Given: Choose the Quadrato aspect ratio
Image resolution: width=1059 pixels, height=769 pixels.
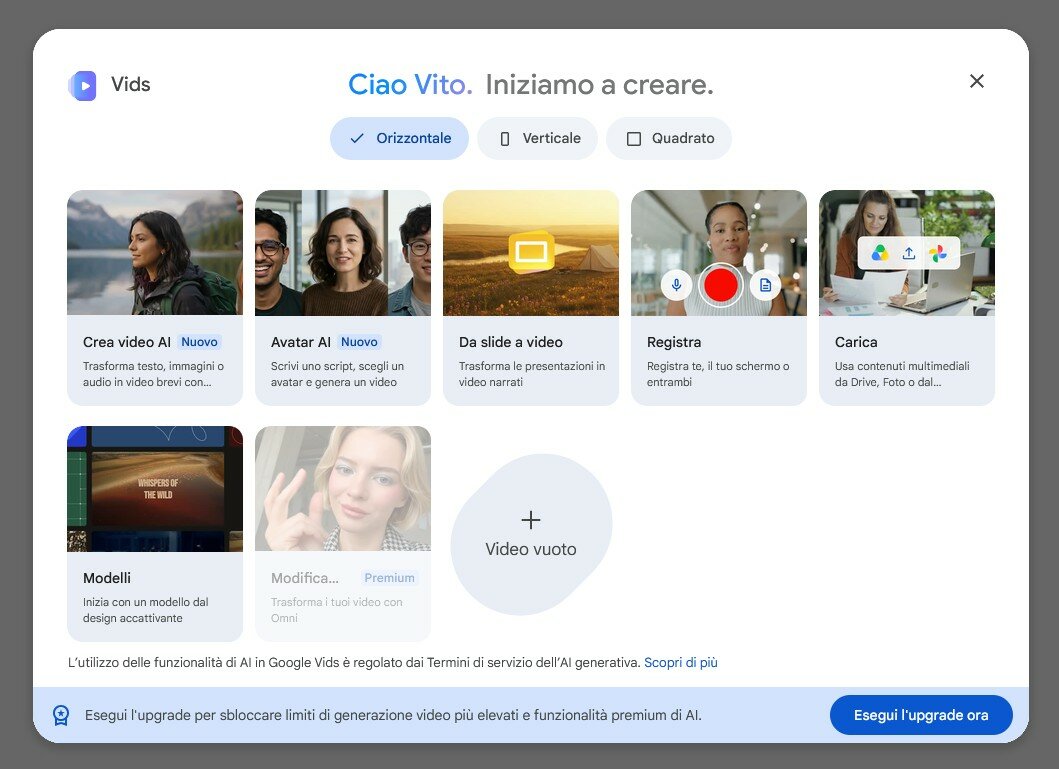Looking at the screenshot, I should point(669,138).
